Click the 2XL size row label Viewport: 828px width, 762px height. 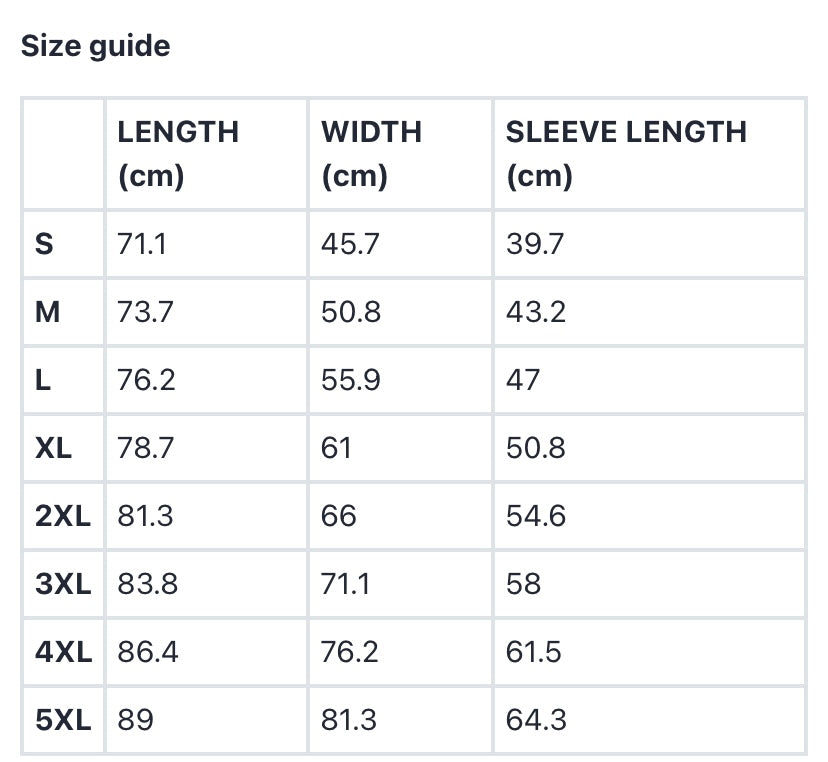tap(63, 516)
